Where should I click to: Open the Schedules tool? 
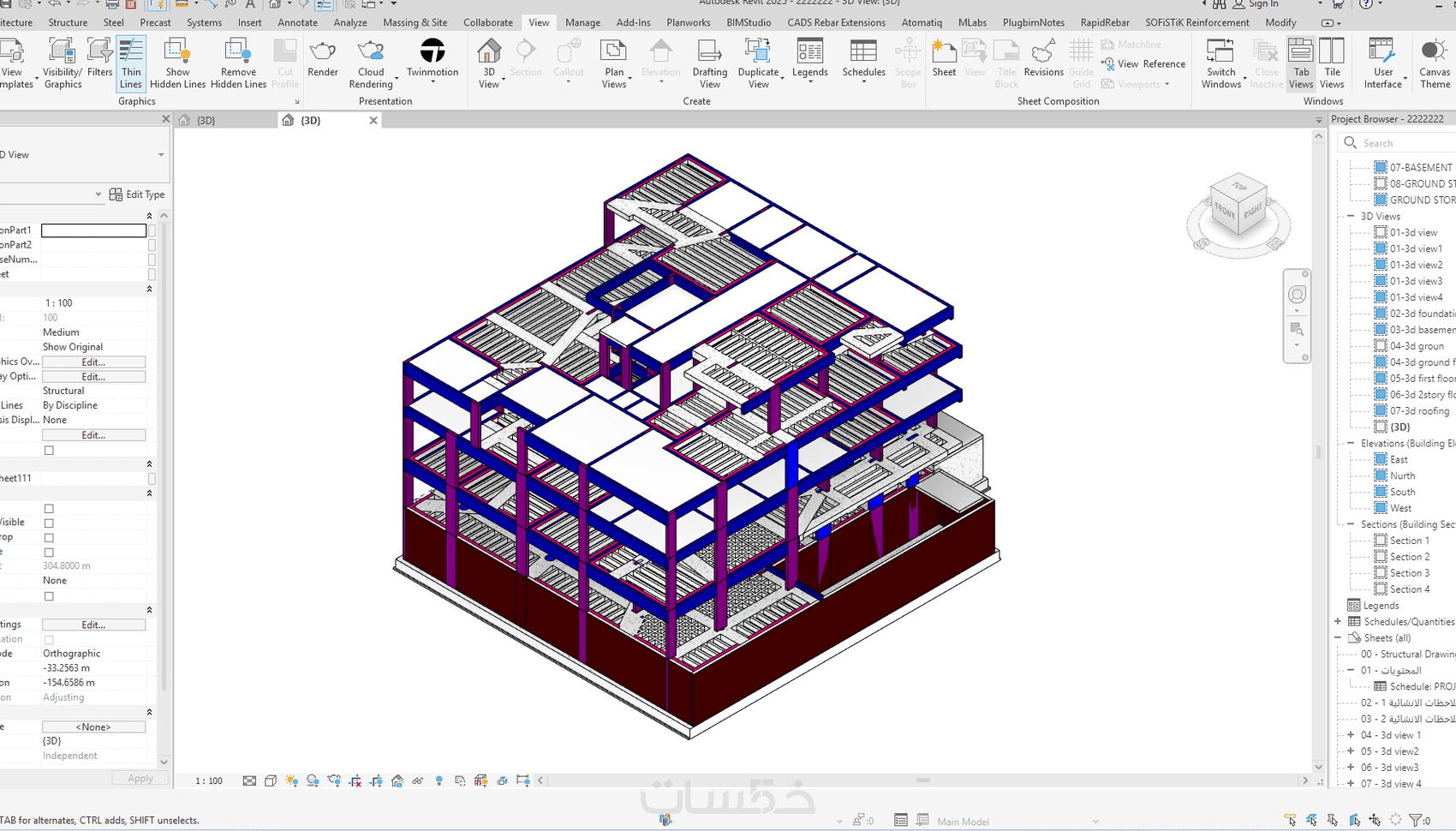coord(863,60)
